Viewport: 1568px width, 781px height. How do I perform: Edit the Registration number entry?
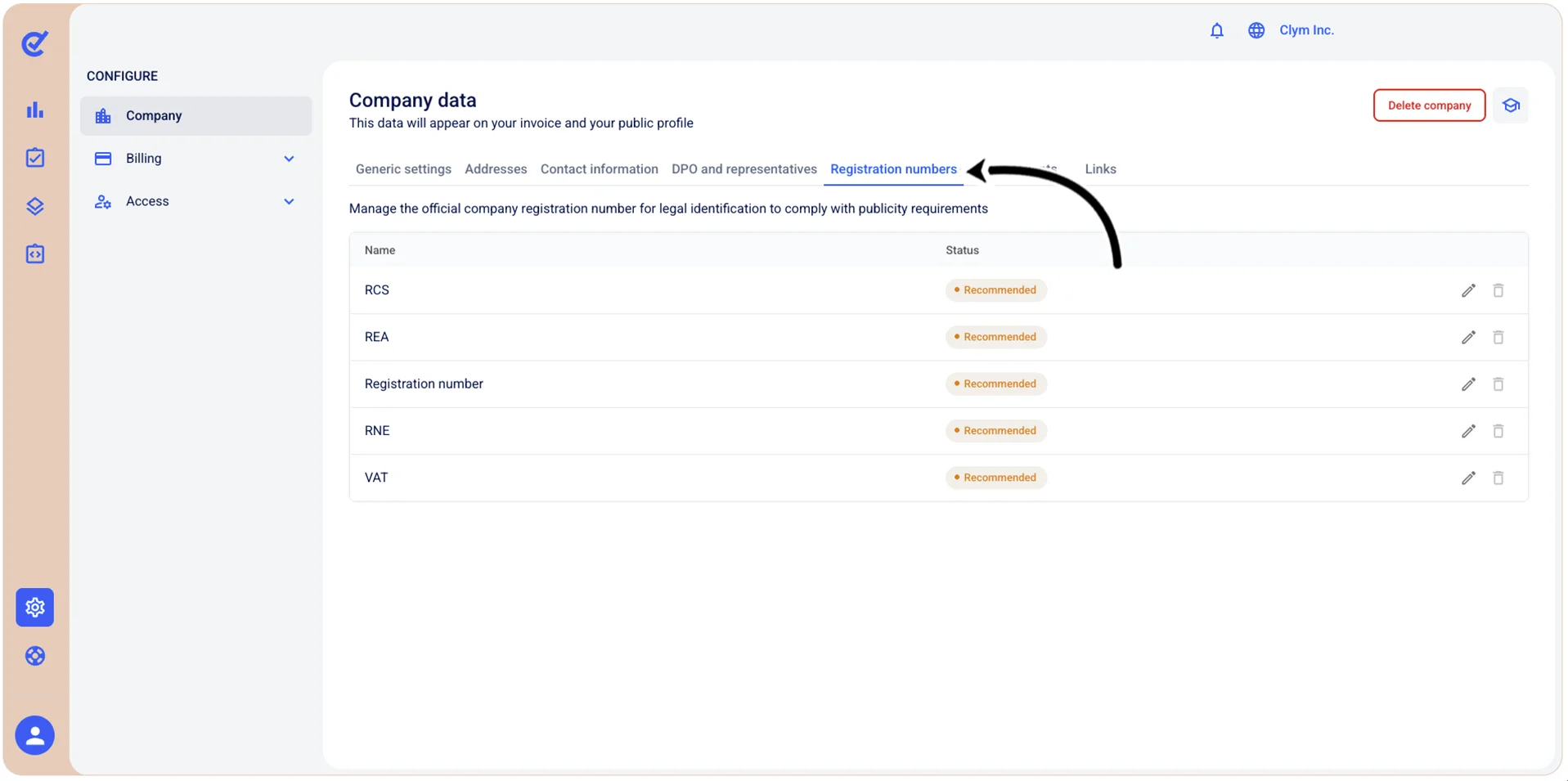pos(1468,384)
